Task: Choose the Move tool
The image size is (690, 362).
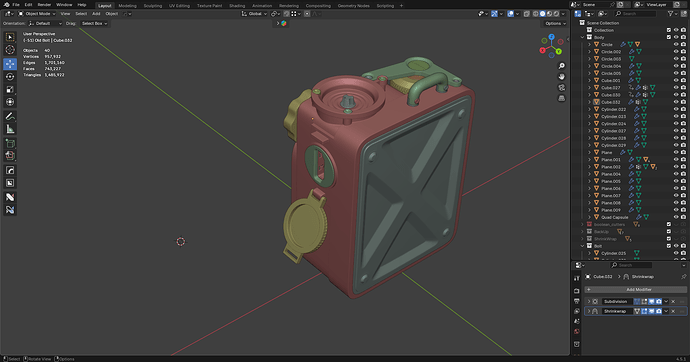Action: 10,64
